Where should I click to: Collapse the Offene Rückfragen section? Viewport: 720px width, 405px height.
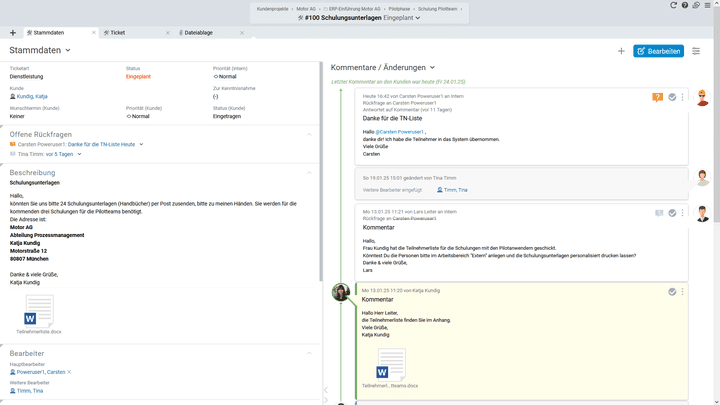pyautogui.click(x=309, y=134)
